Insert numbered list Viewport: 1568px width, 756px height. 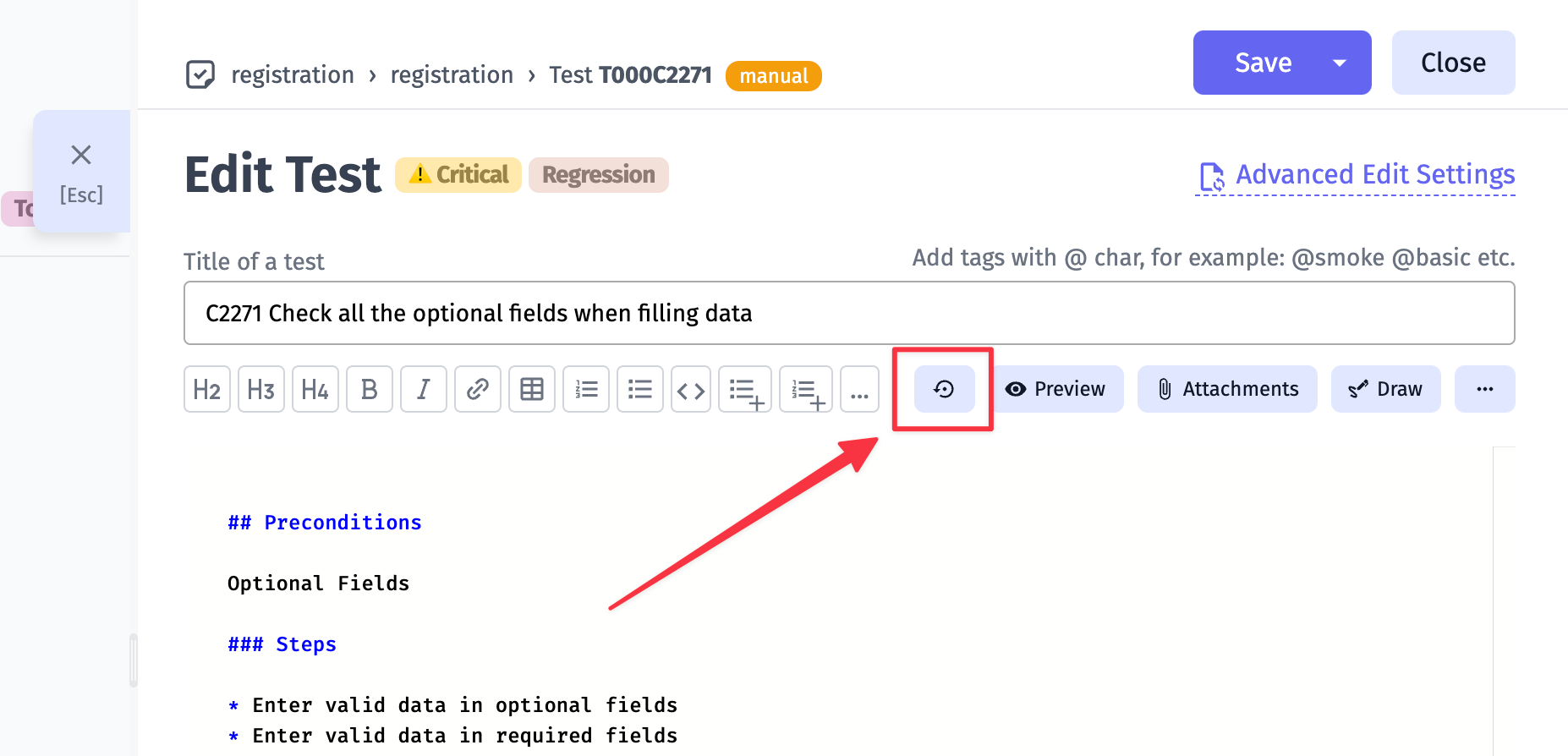pos(586,389)
